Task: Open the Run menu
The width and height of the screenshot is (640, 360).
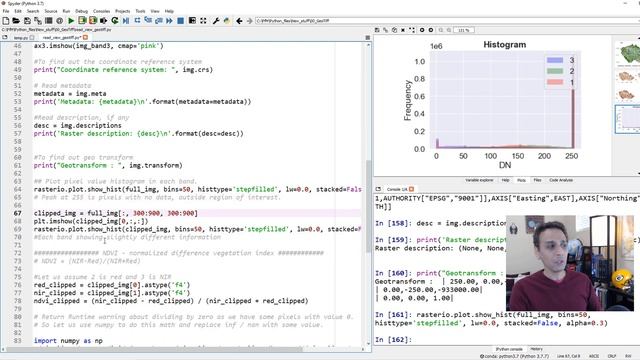Action: tap(66, 11)
